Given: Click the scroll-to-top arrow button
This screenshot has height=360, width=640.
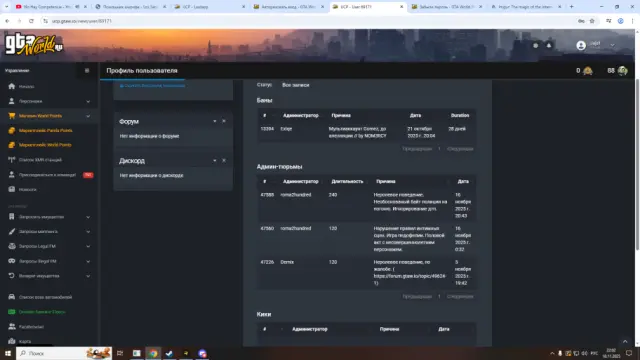Looking at the screenshot, I should [x=625, y=342].
